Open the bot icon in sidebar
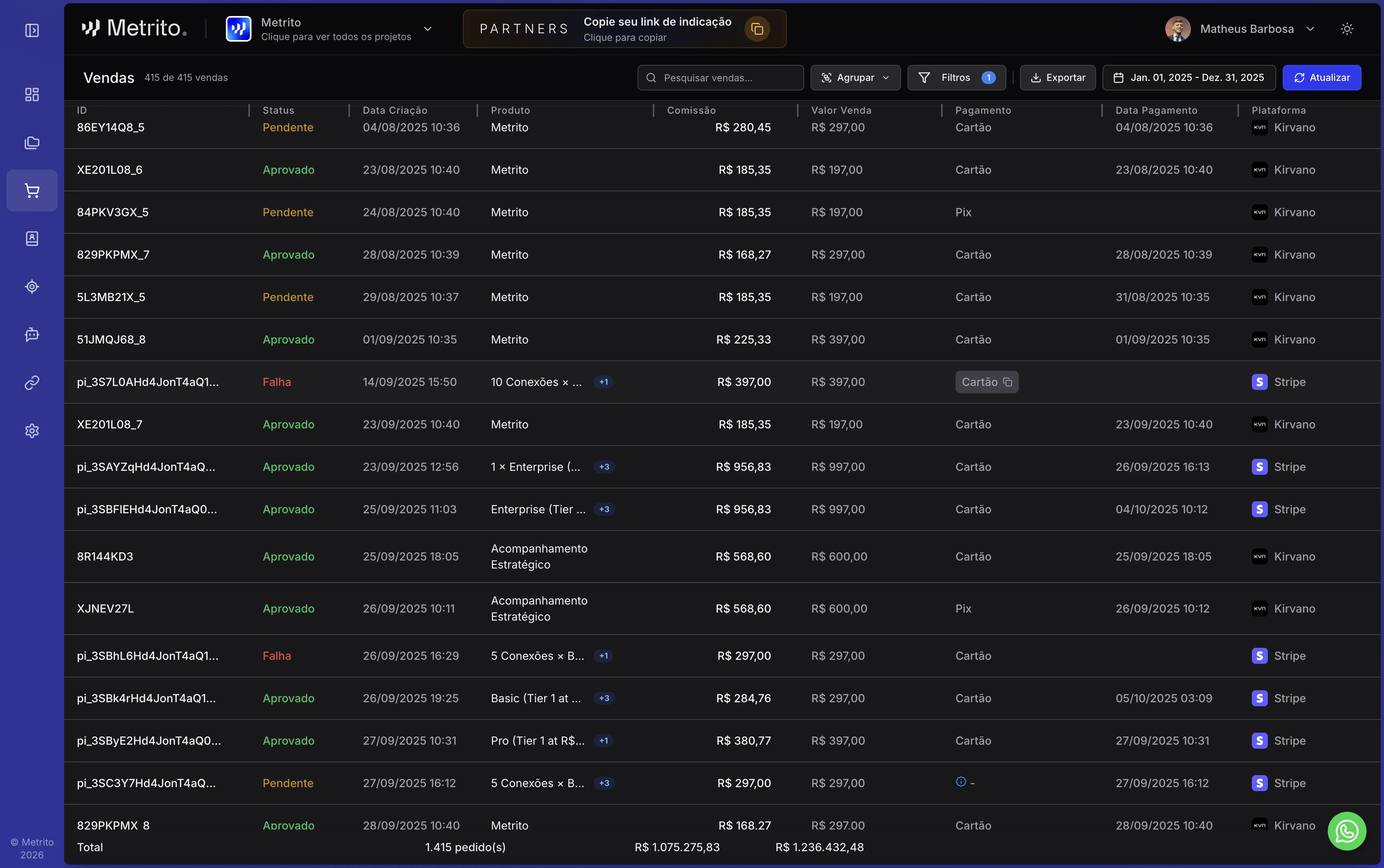1384x868 pixels. pyautogui.click(x=32, y=334)
